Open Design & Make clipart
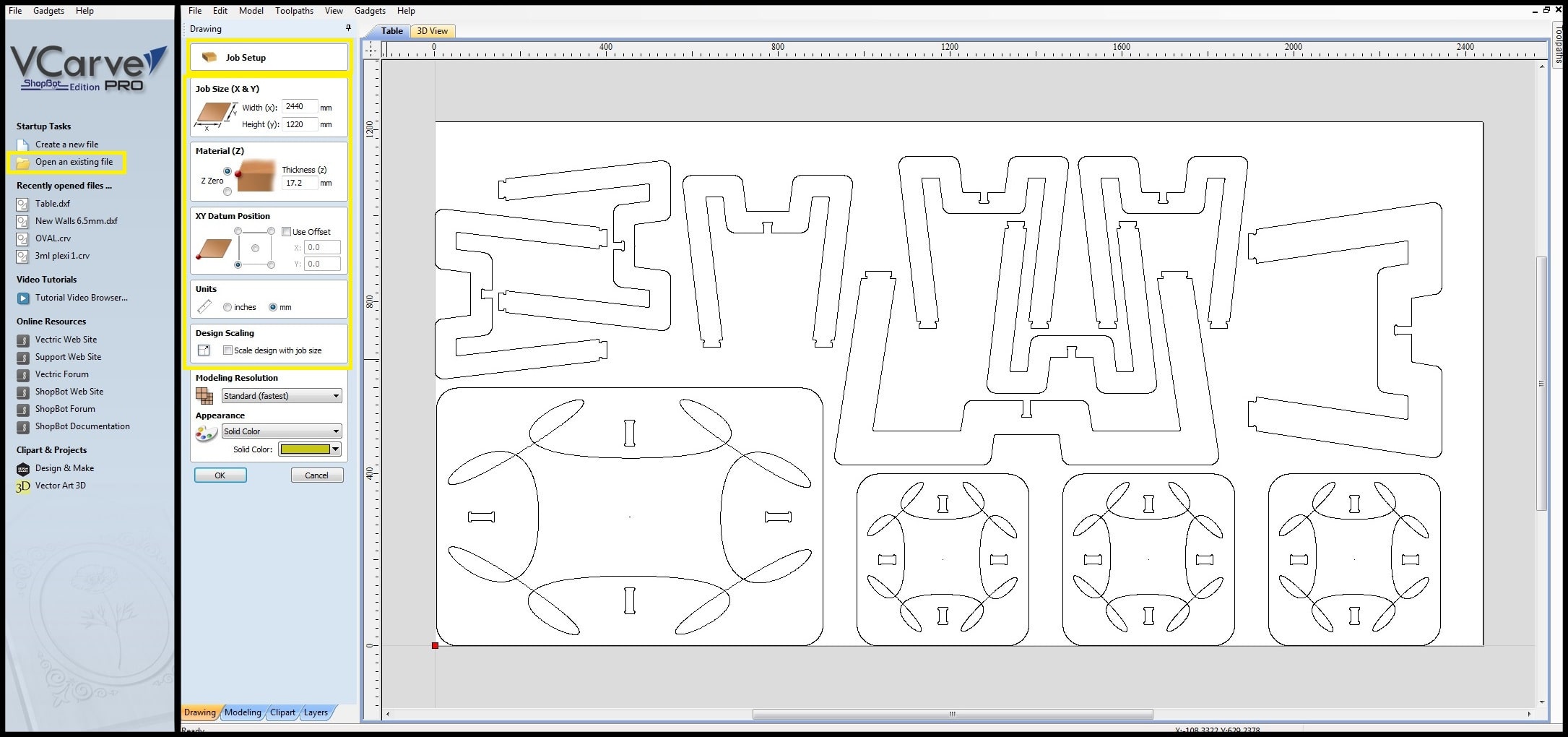1568x737 pixels. click(64, 468)
